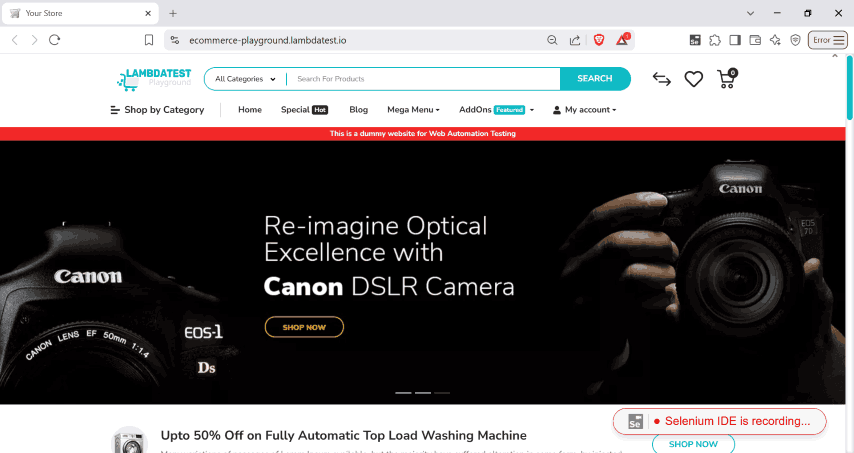This screenshot has height=453, width=854.
Task: Open the All Categories dropdown
Action: (245, 79)
